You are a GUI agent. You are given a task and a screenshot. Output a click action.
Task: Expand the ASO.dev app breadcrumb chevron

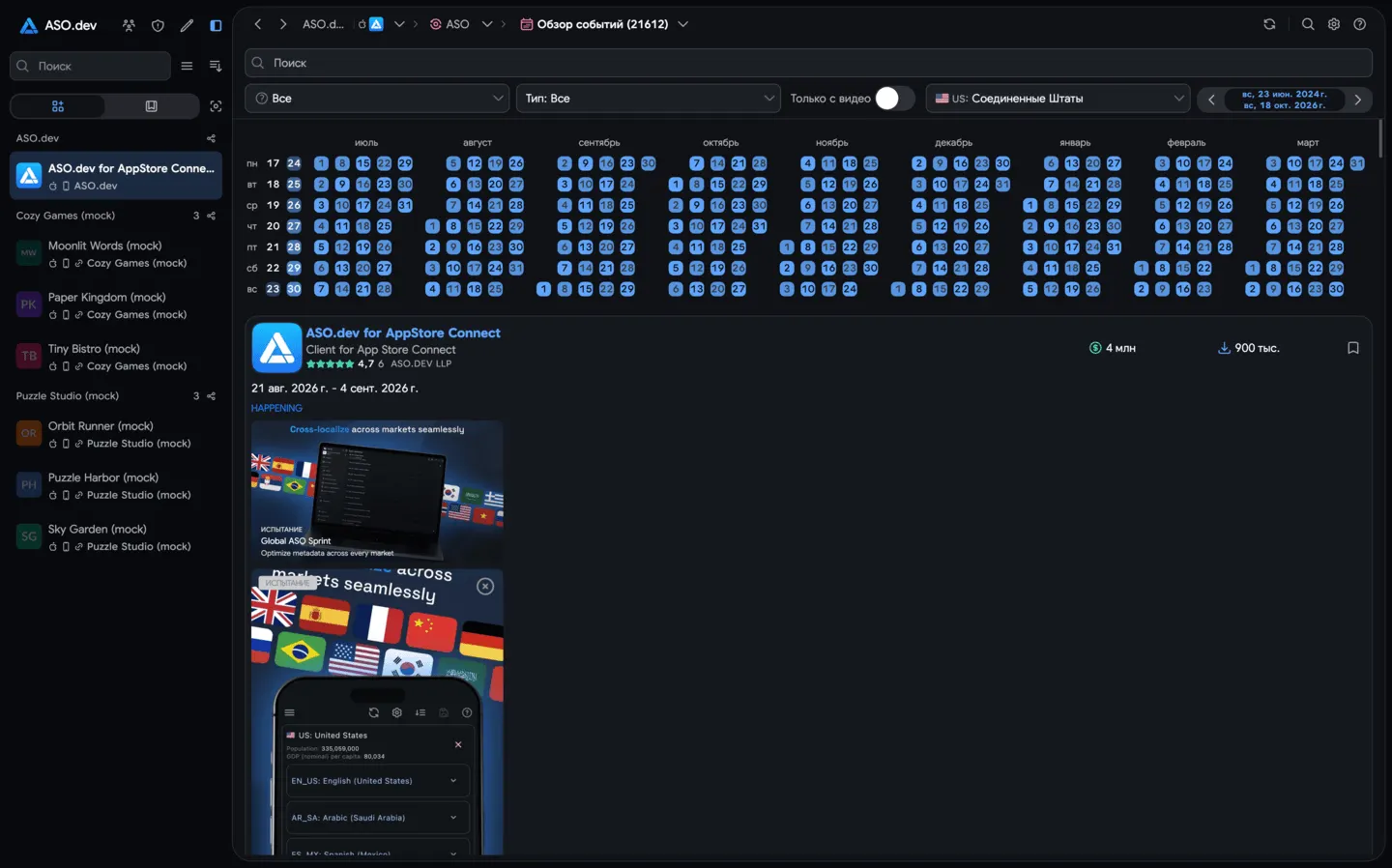pos(399,24)
